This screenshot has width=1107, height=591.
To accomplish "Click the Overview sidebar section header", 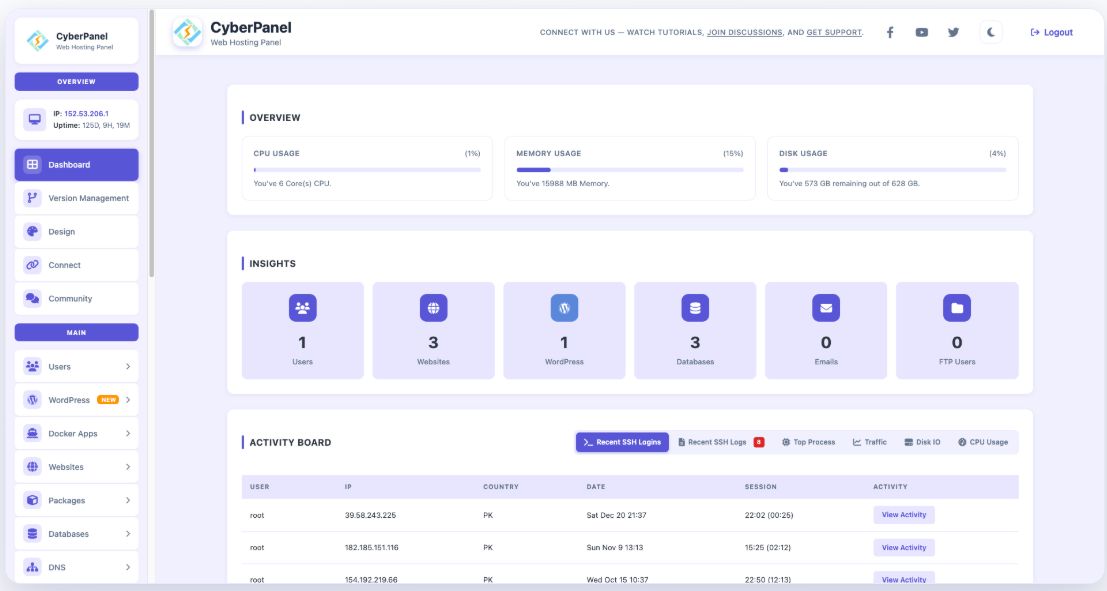I will [x=76, y=81].
